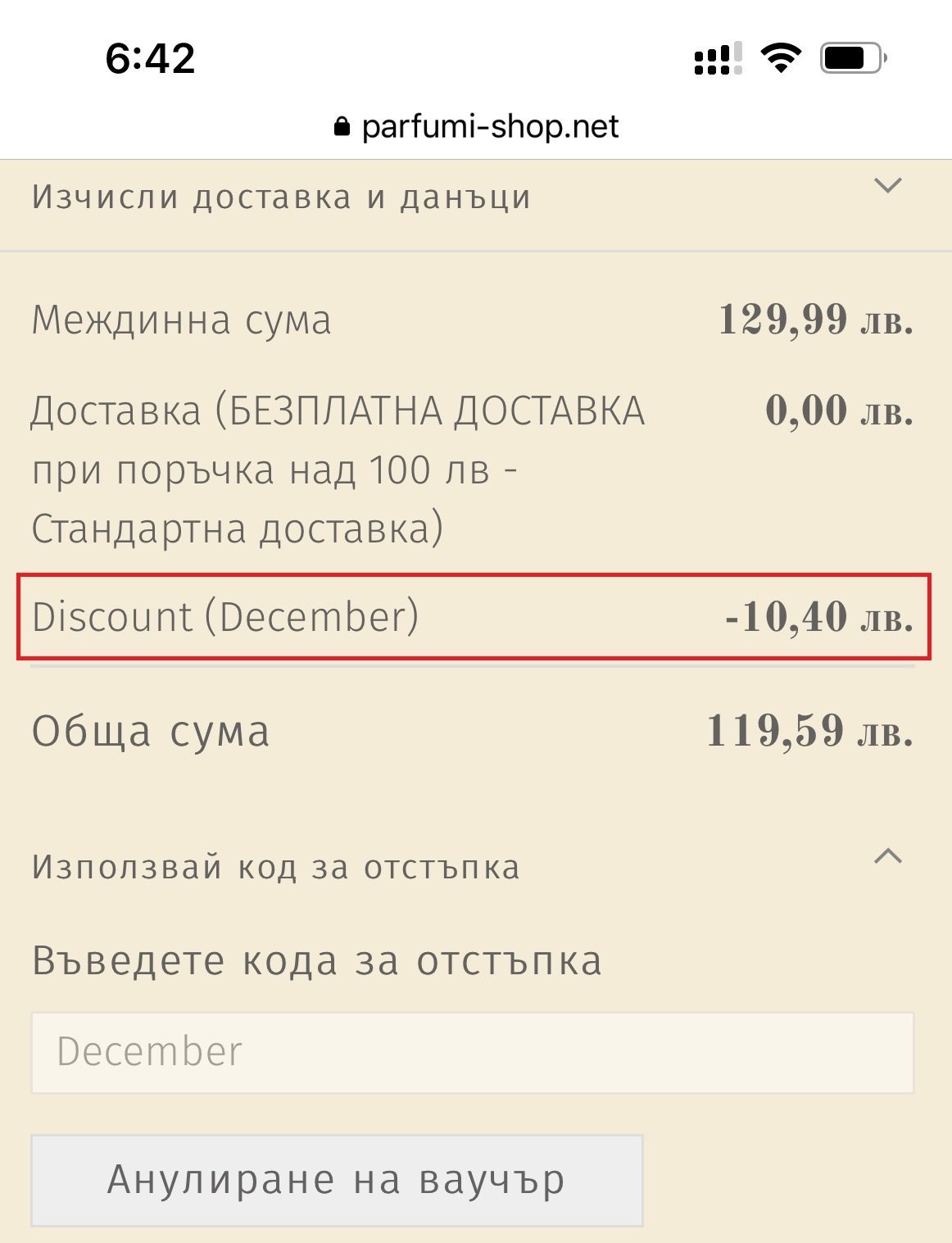Open the parfumi-shop.net address bar
The image size is (952, 1243).
[x=476, y=126]
